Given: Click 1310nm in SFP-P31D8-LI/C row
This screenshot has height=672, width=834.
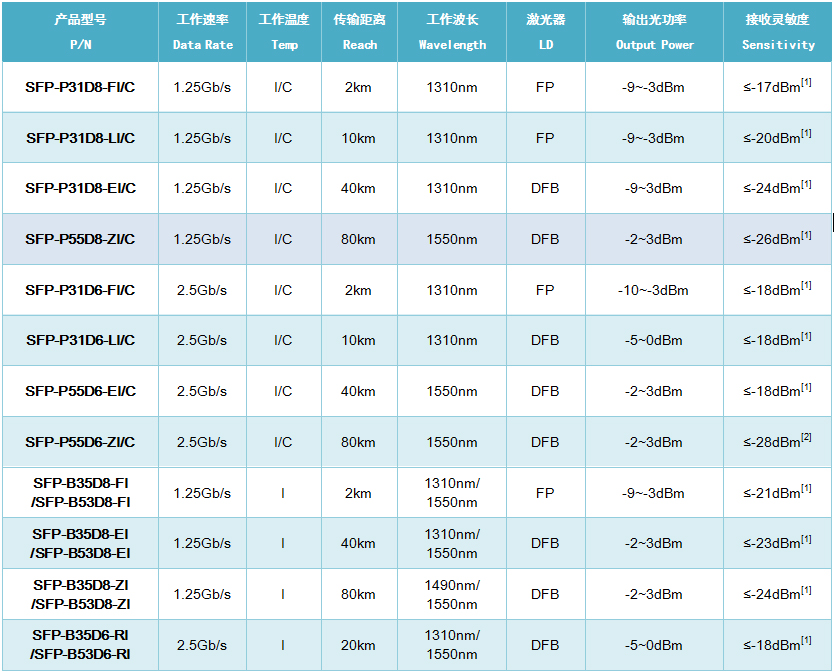Looking at the screenshot, I should [x=452, y=138].
